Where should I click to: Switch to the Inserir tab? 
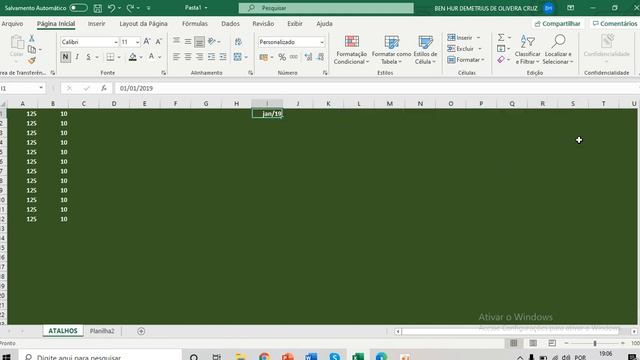click(96, 24)
